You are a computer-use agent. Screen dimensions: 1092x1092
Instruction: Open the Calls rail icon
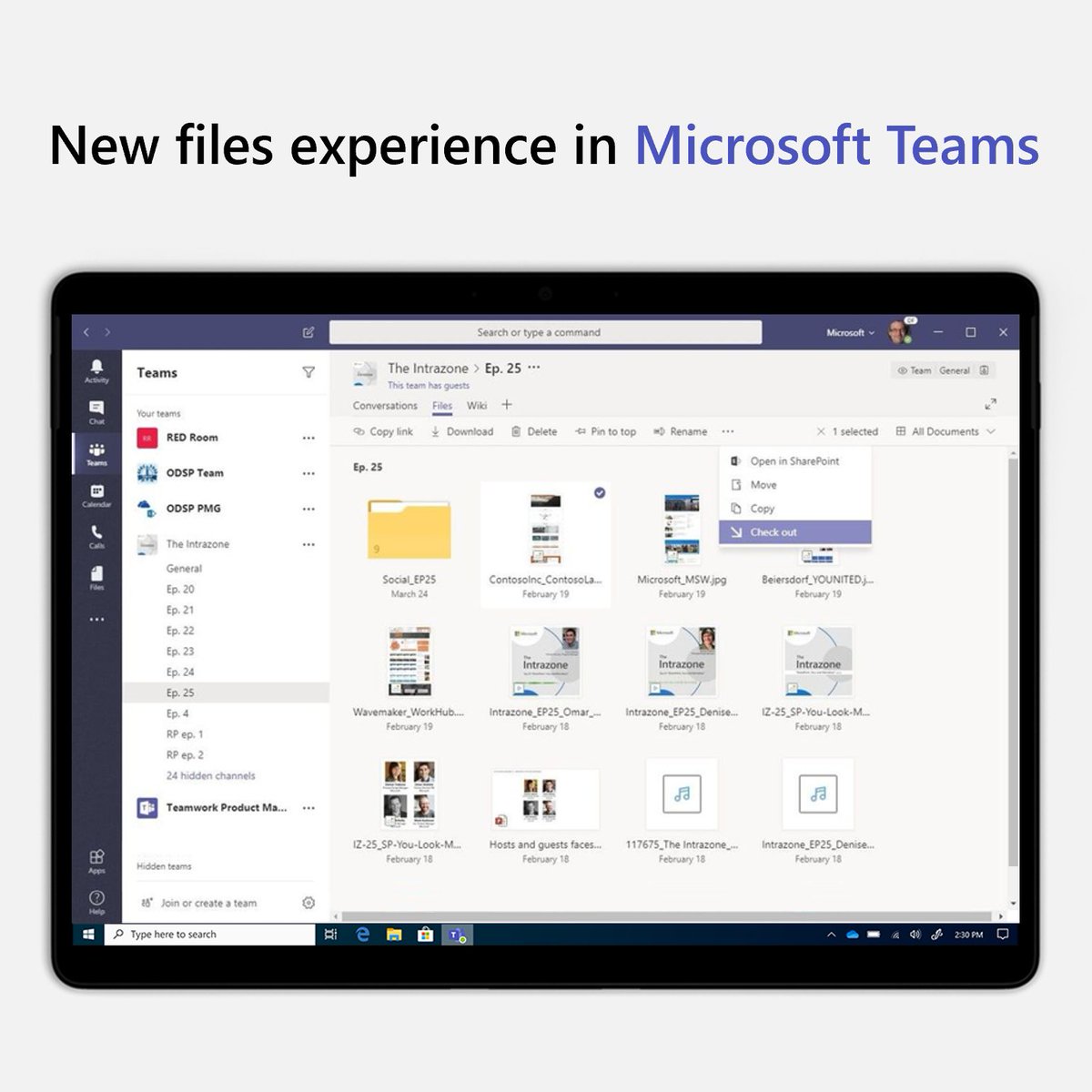pos(96,537)
